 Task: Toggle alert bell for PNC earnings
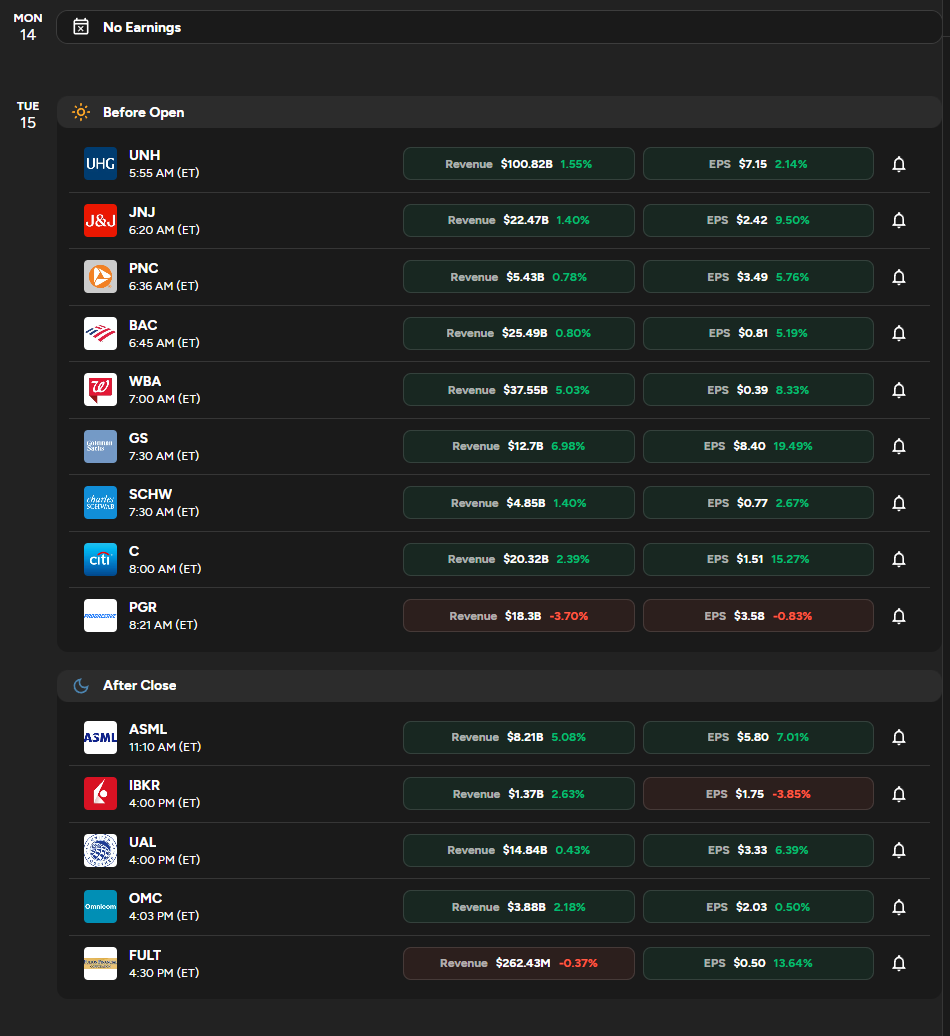(898, 277)
